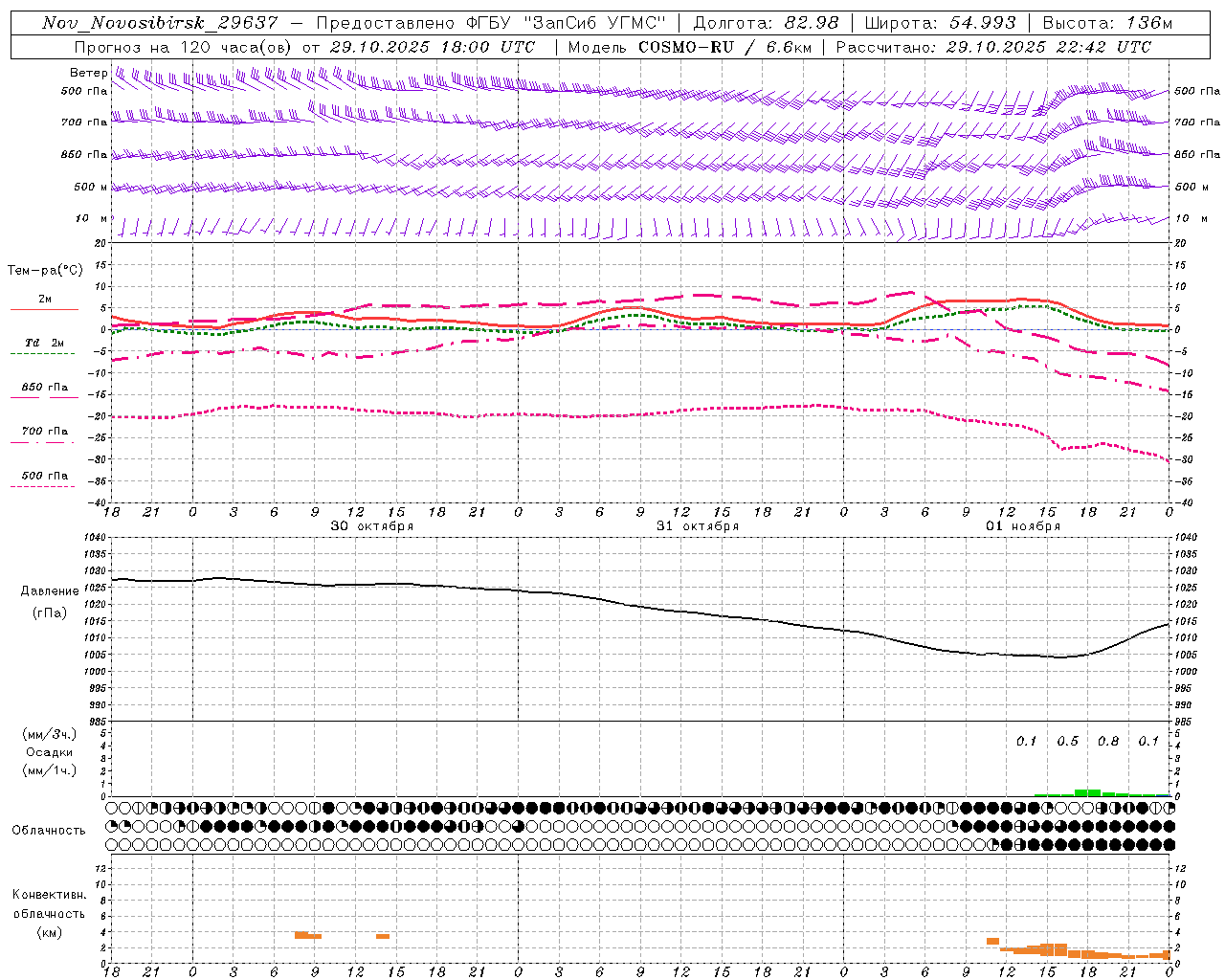Select the text Прогноз на 120 часа(ов)
This screenshot has width=1225, height=980.
(184, 47)
